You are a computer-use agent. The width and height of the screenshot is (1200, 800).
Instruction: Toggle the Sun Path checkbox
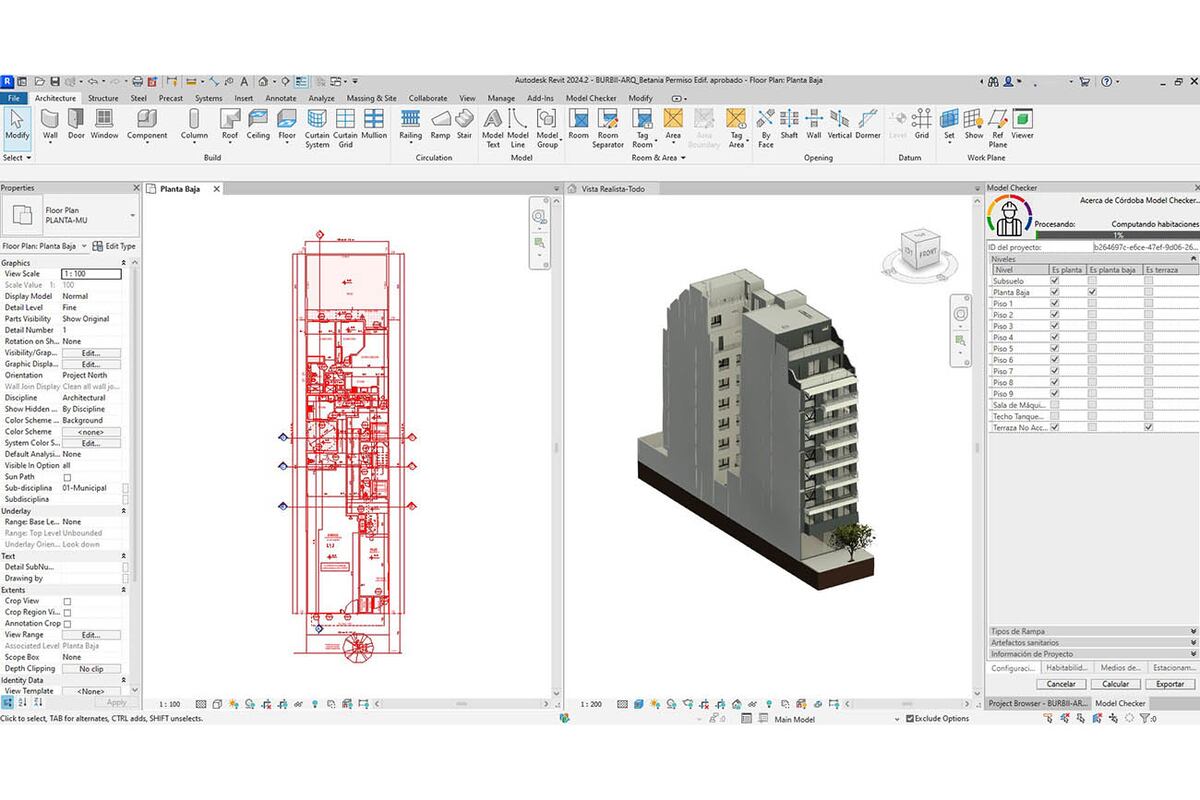(x=67, y=477)
